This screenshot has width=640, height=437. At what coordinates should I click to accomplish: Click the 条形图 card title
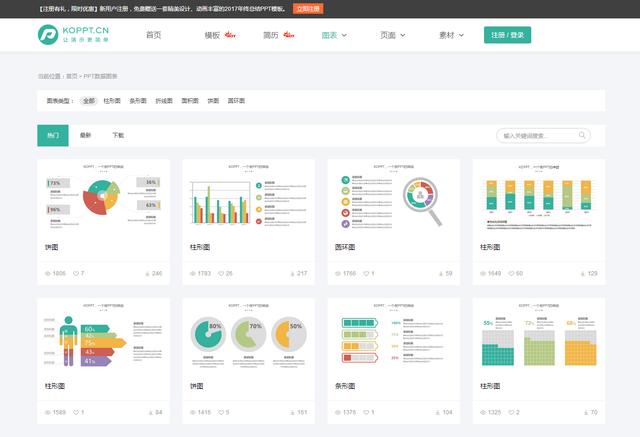tap(345, 386)
